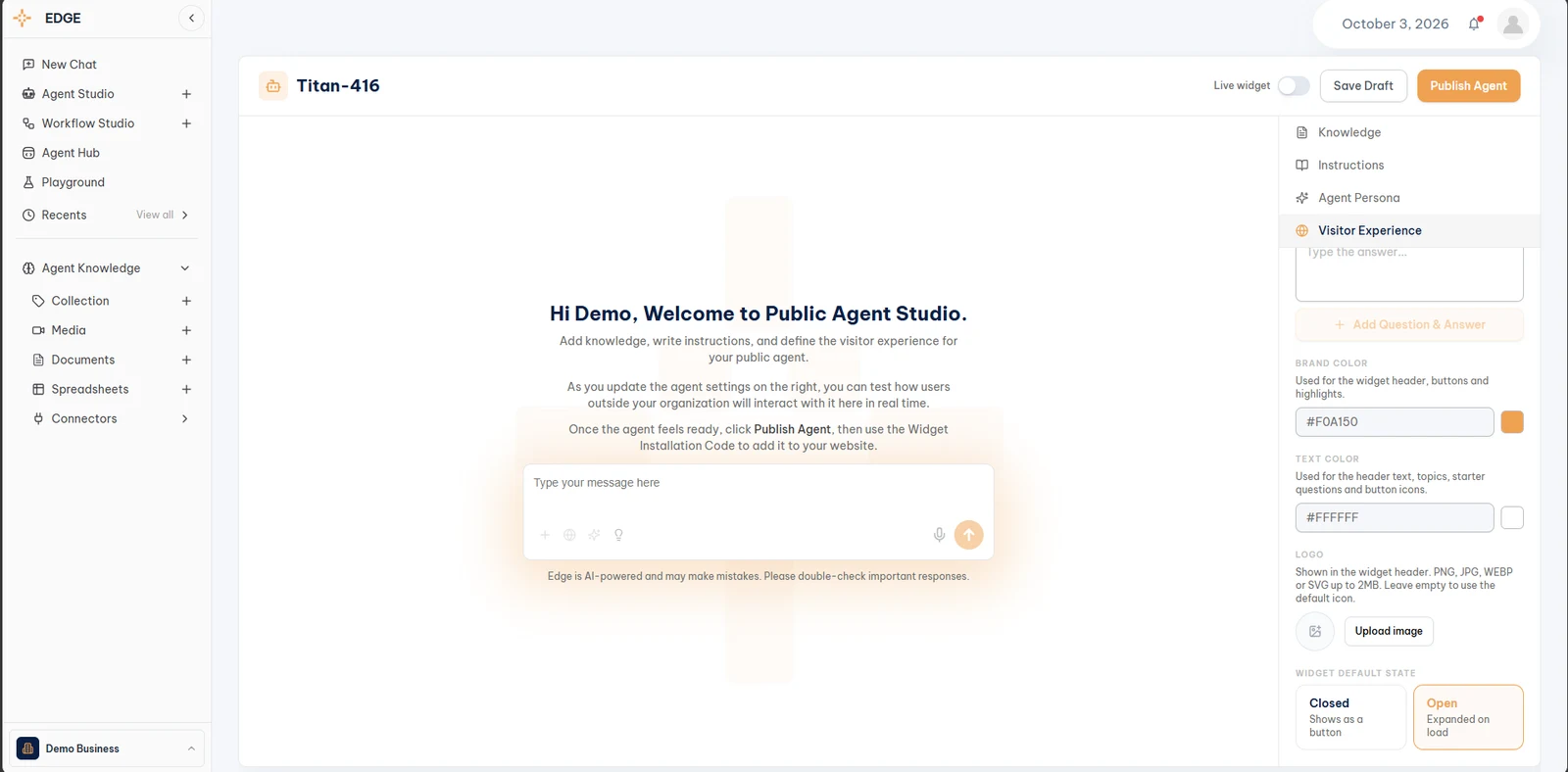Click the brand color hex field
The height and width of the screenshot is (772, 1568).
[1395, 422]
